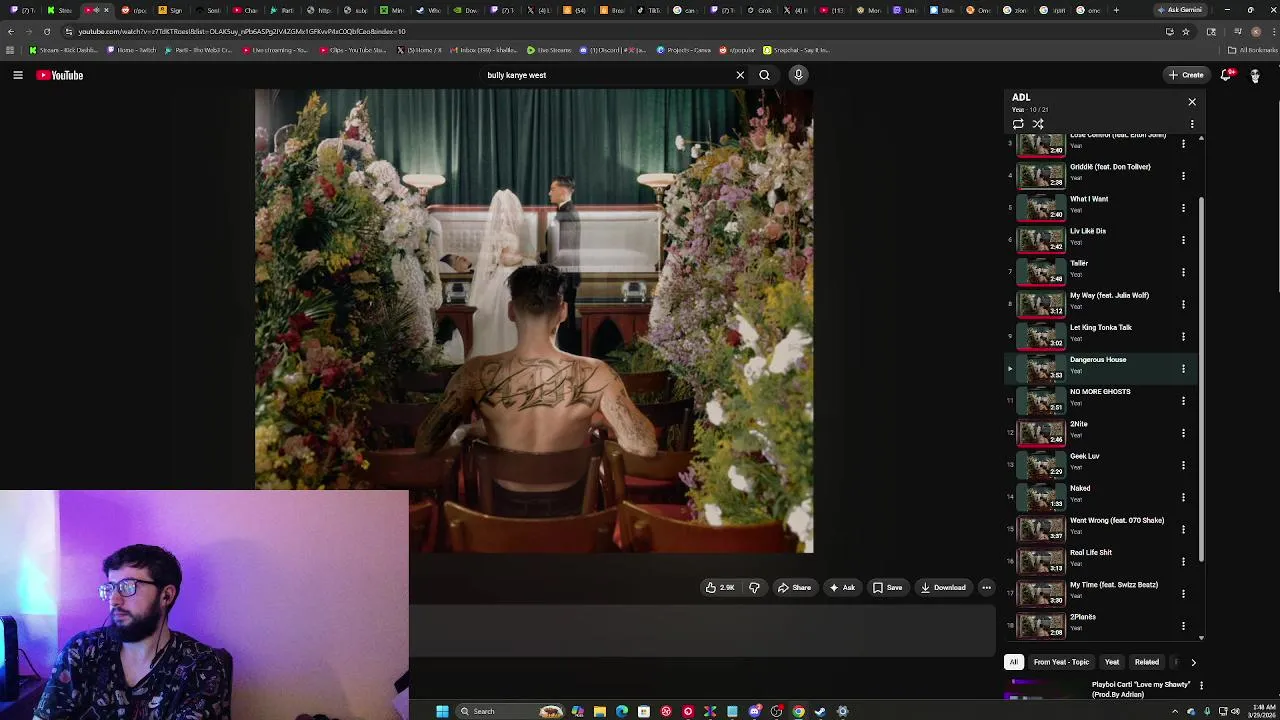This screenshot has width=1280, height=720.
Task: Open options menu for Geek Luv
Action: 1183,465
